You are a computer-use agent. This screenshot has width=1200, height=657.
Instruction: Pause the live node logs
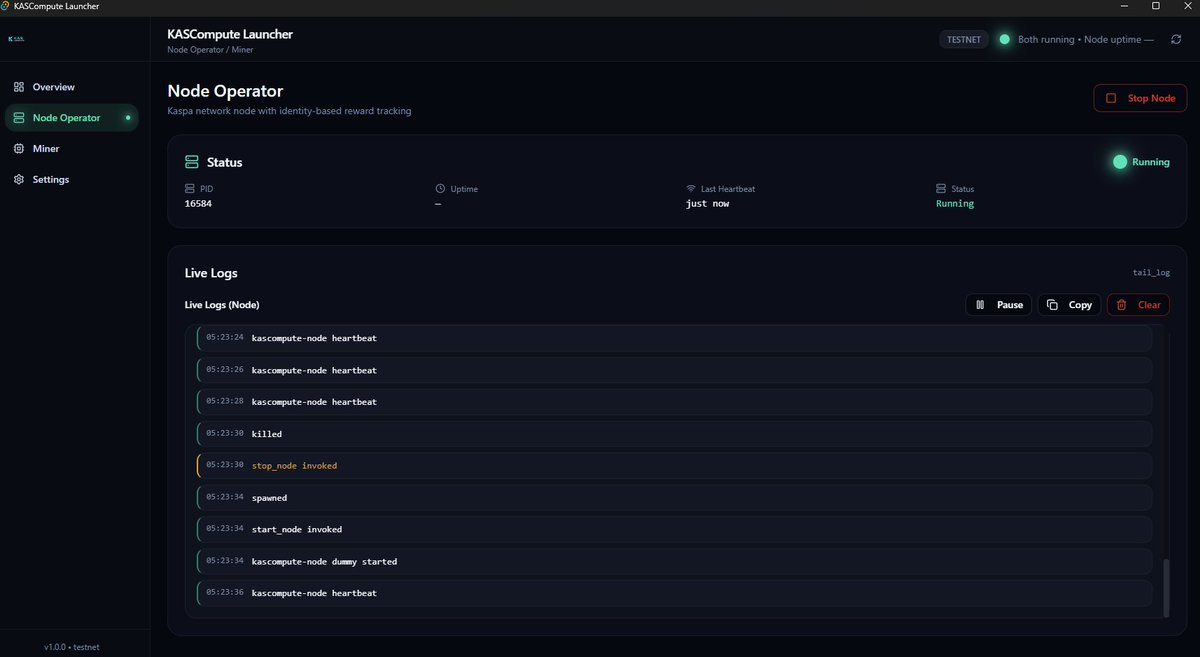point(999,305)
